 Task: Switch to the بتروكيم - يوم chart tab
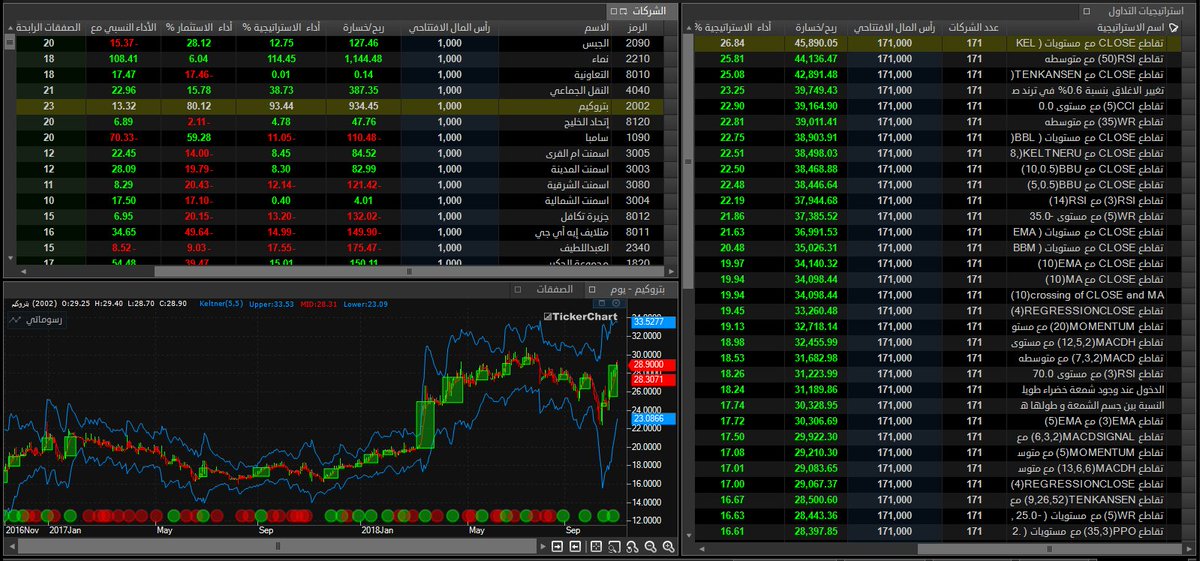coord(638,289)
